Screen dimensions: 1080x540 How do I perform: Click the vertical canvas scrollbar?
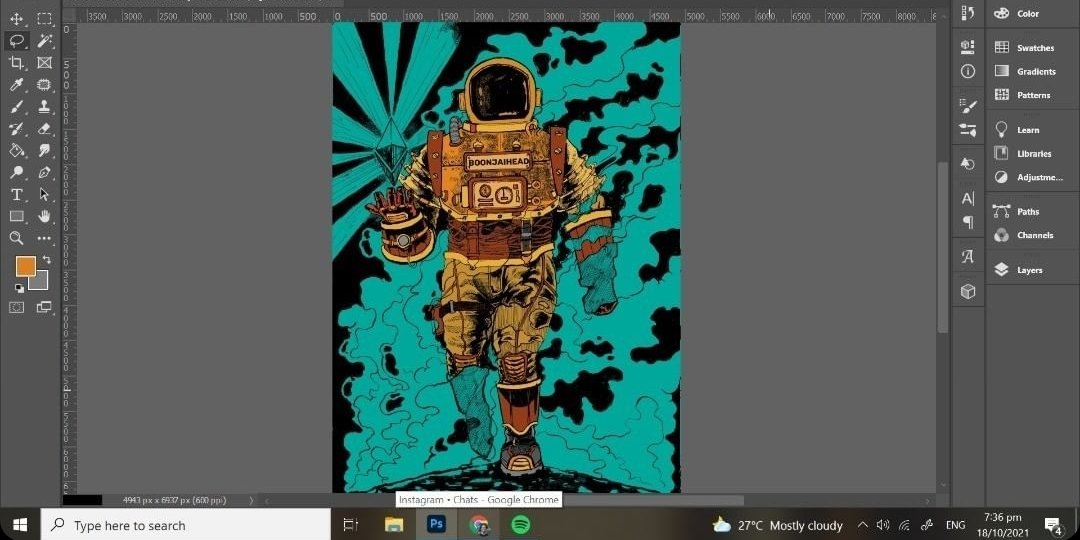(x=943, y=248)
